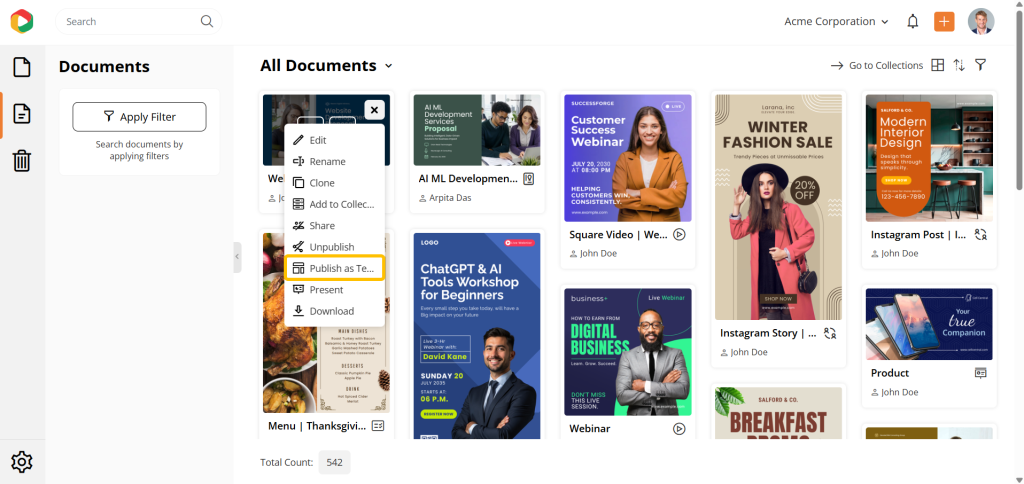Click the orange plus create button
Screen dimensions: 1024x484
click(x=944, y=22)
